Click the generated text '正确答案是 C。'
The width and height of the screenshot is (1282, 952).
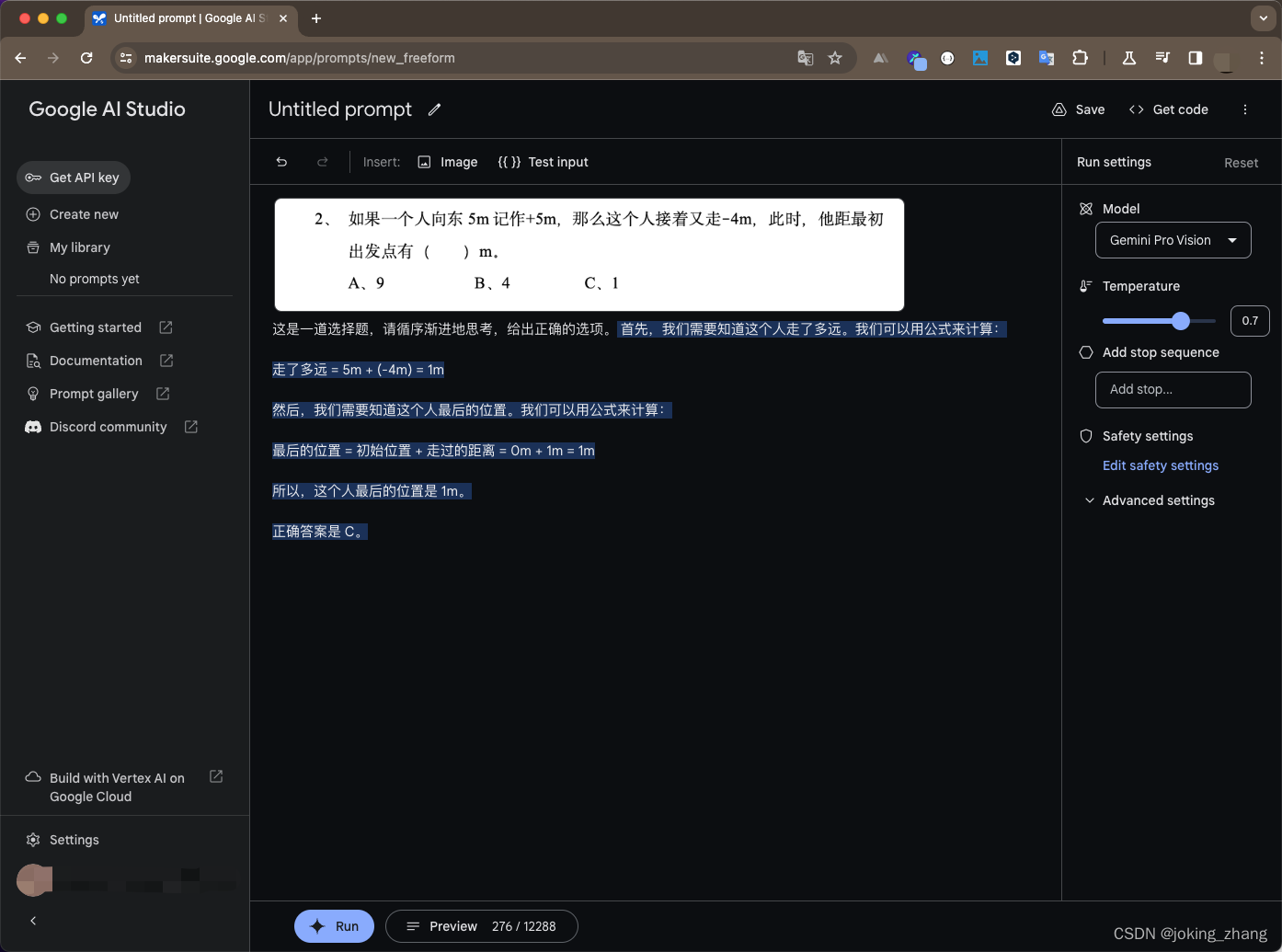point(319,532)
